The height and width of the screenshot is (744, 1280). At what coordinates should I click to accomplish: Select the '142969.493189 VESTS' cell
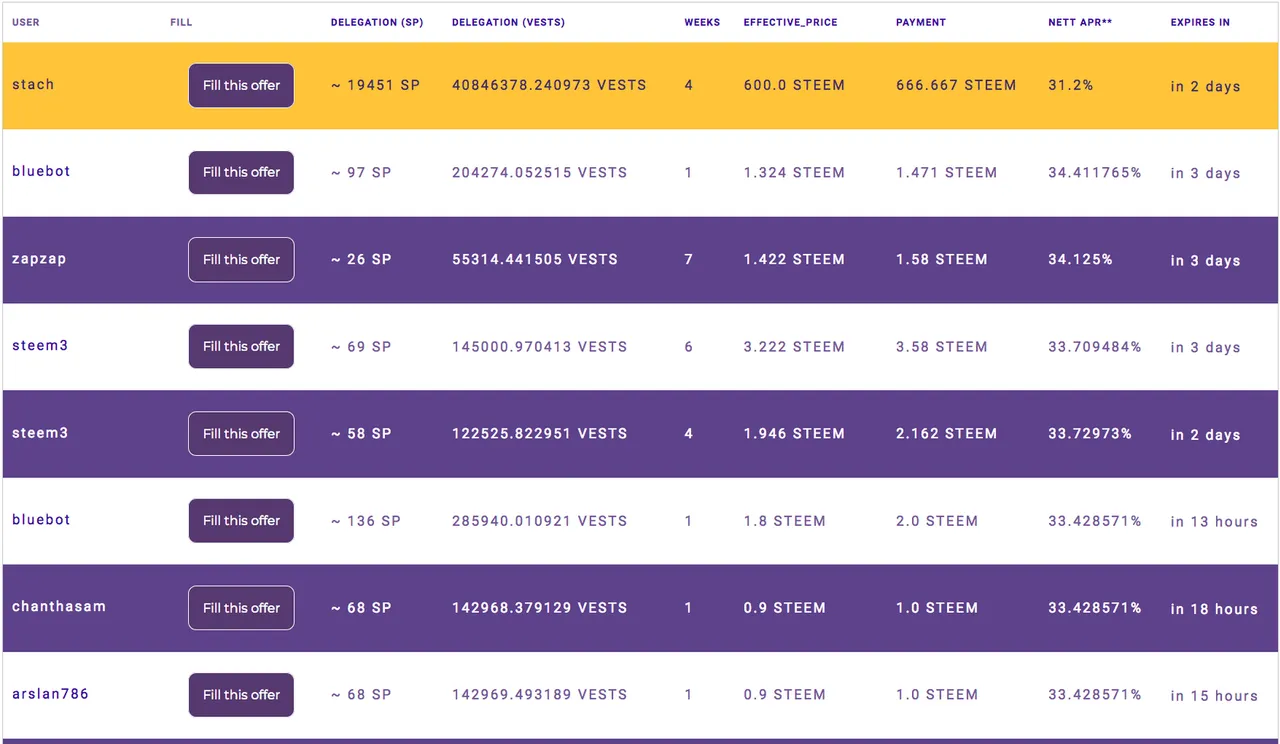click(x=540, y=695)
